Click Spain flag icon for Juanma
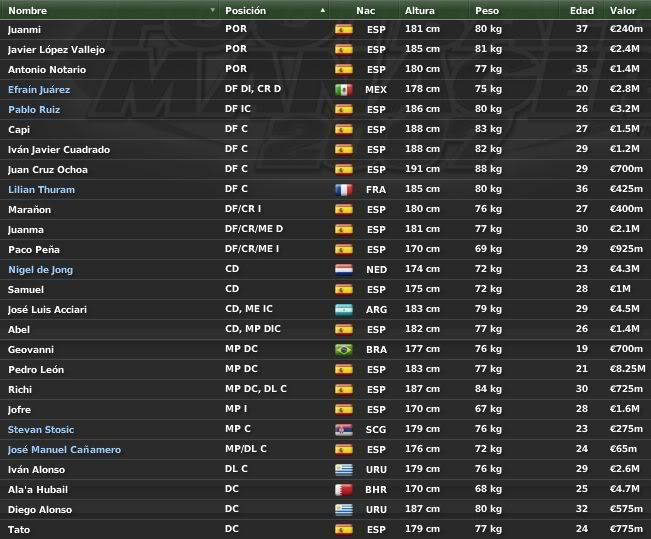Screen dimensions: 651x539 [344, 229]
